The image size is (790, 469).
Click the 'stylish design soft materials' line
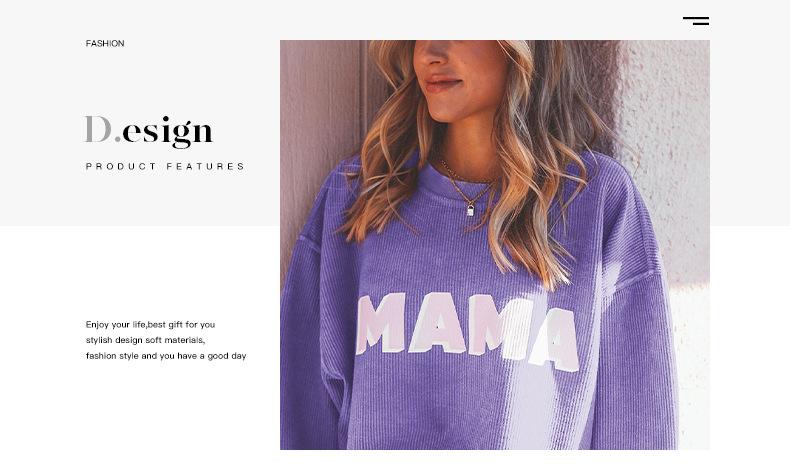tap(145, 340)
